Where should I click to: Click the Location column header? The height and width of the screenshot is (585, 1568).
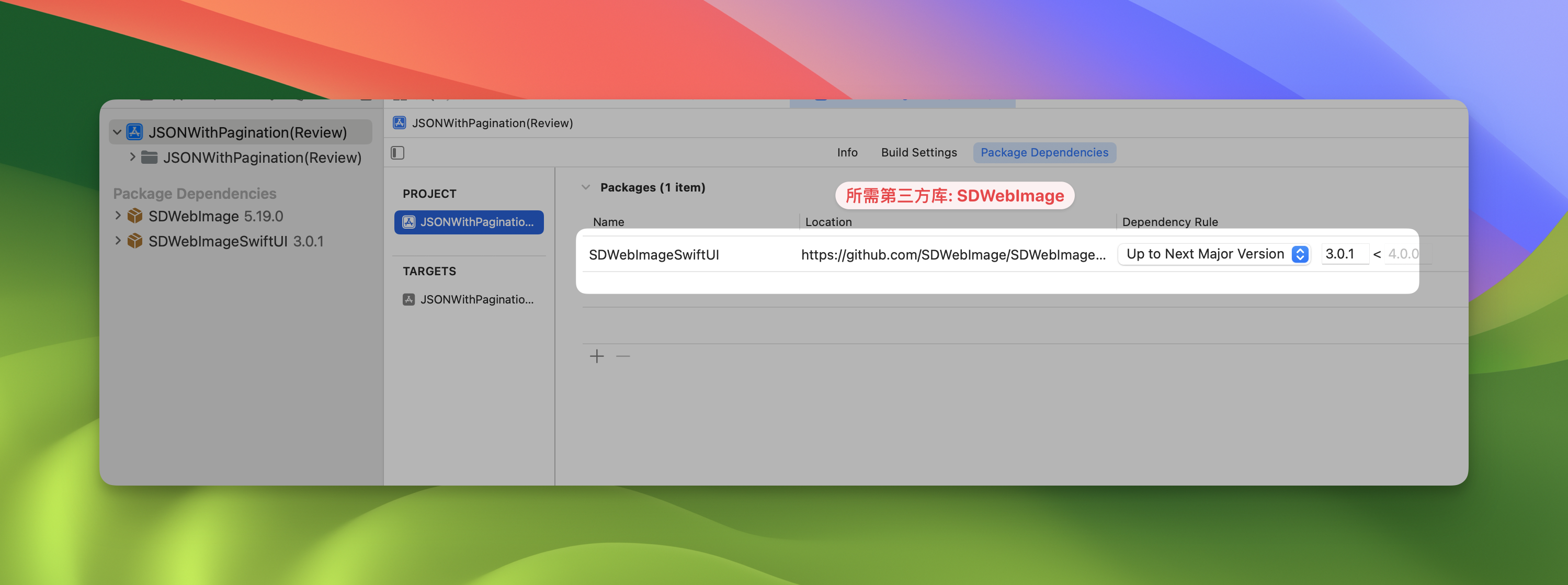[x=828, y=221]
